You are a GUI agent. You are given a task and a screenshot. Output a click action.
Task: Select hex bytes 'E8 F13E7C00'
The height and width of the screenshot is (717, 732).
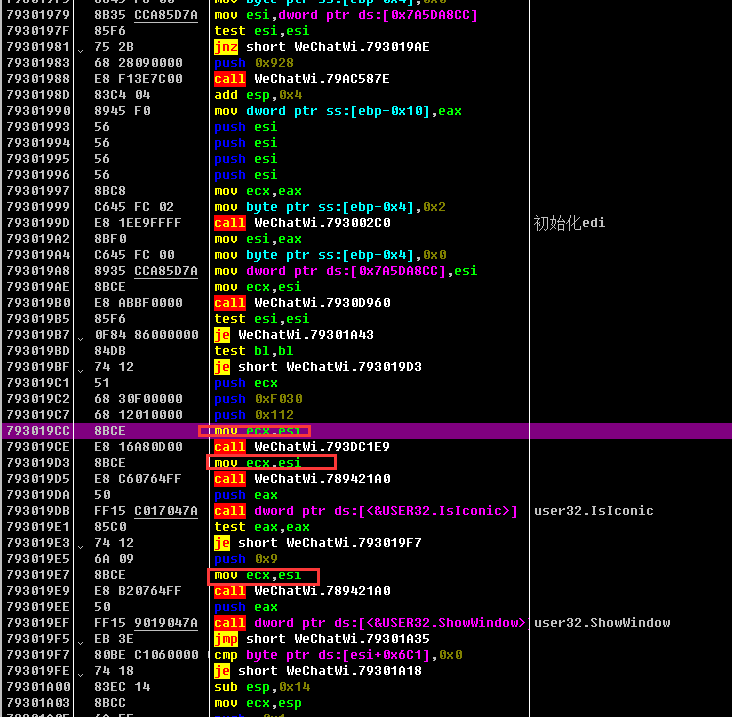(138, 79)
